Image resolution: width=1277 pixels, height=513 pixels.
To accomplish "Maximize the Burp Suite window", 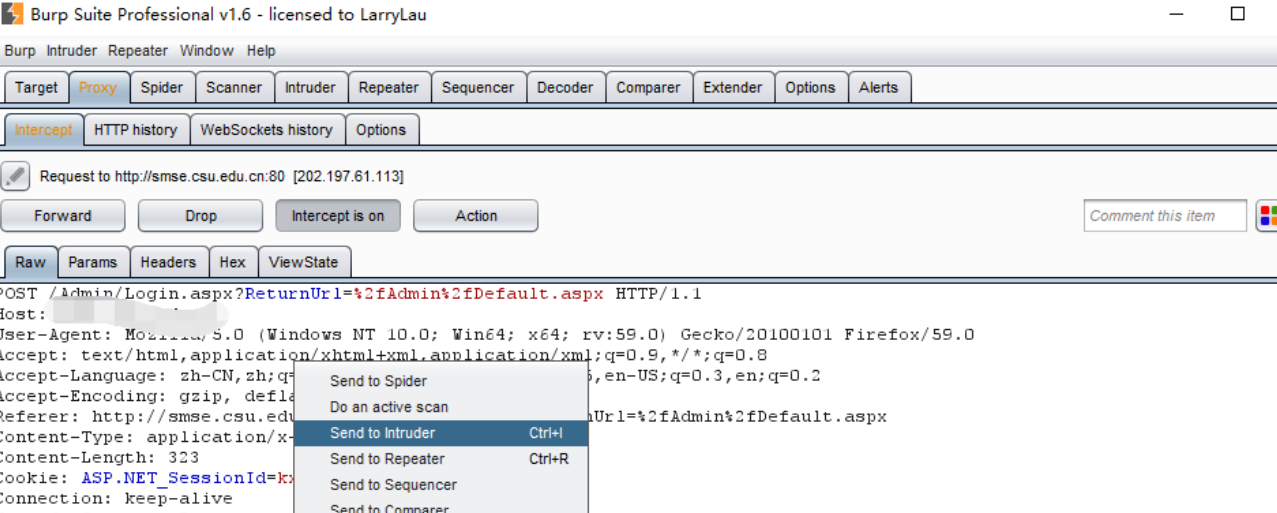I will 1237,14.
